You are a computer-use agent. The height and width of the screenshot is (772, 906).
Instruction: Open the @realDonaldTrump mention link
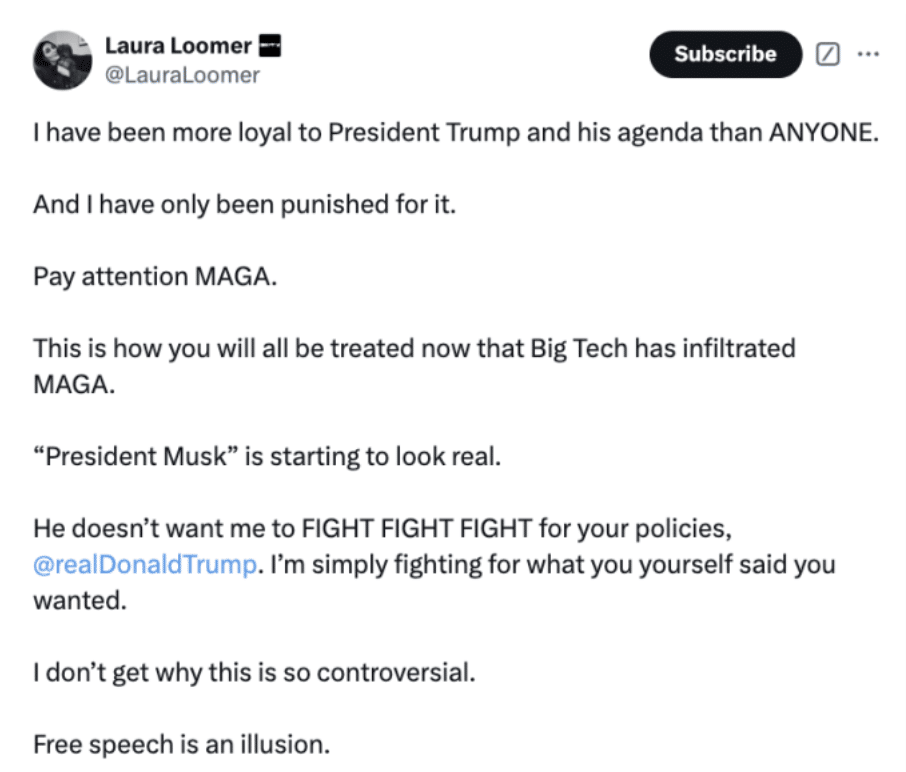(144, 564)
